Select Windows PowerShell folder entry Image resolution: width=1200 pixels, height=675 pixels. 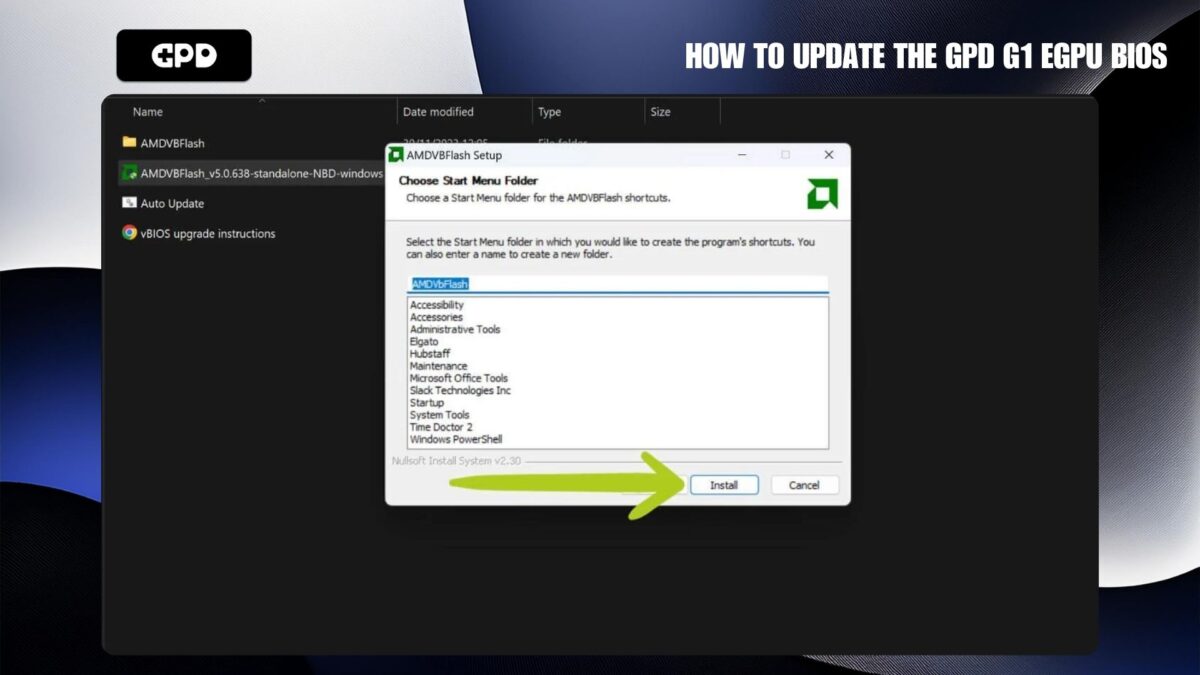coord(456,439)
